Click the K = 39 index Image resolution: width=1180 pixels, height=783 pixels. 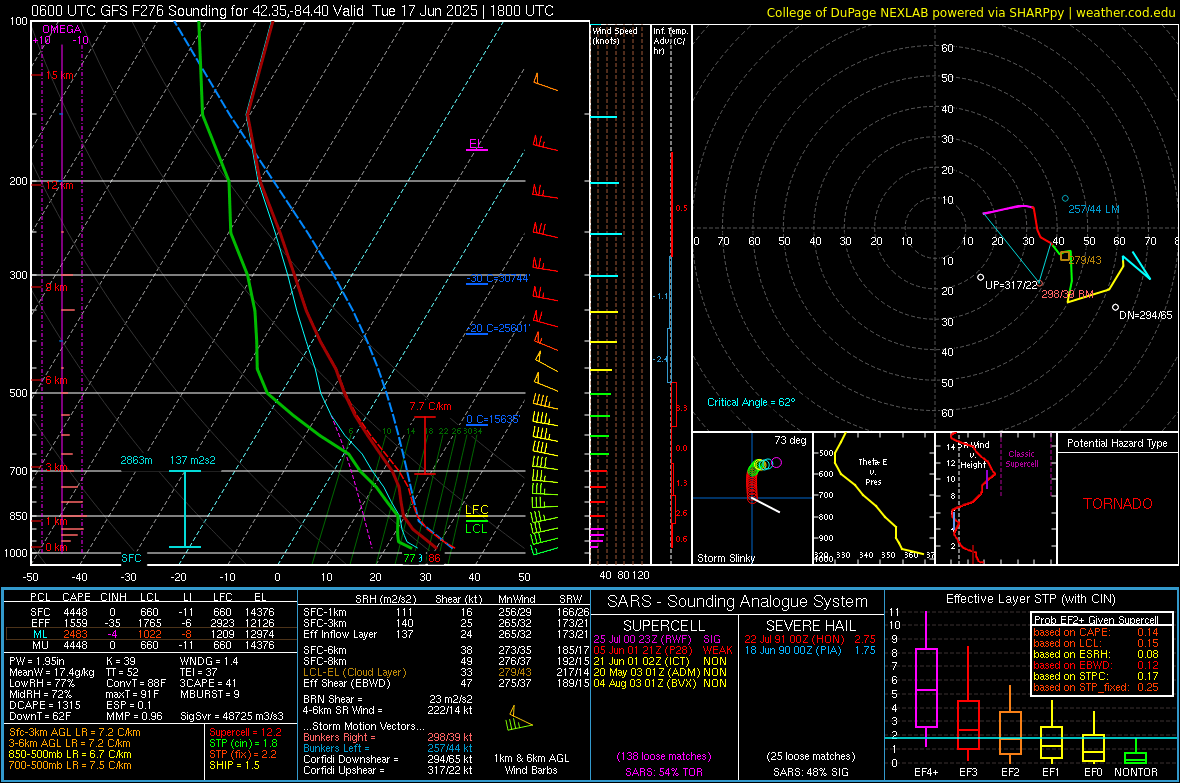click(120, 661)
